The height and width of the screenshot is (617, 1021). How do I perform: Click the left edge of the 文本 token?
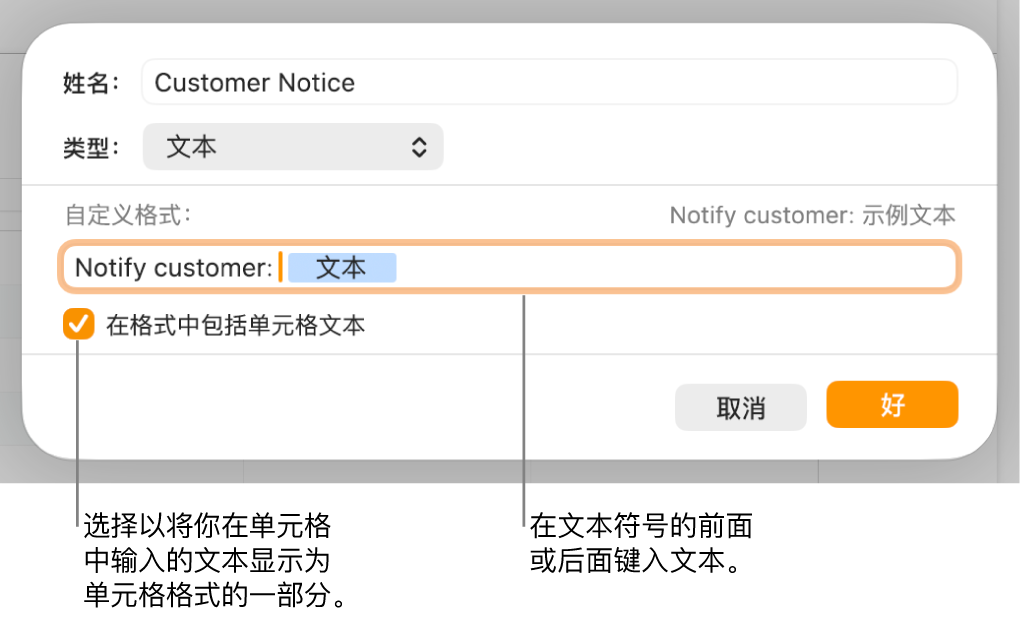pos(292,267)
